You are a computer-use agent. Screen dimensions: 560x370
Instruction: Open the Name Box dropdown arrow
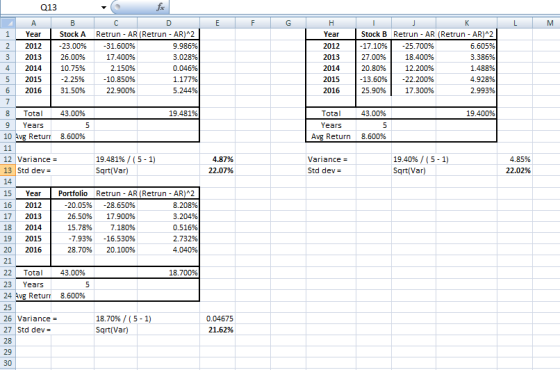tap(104, 7)
